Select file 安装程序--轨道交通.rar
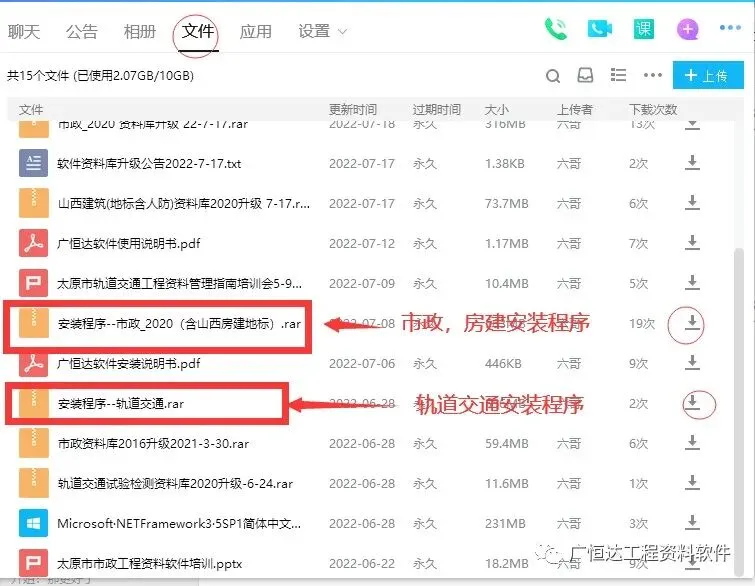Image resolution: width=755 pixels, height=586 pixels. (120, 403)
